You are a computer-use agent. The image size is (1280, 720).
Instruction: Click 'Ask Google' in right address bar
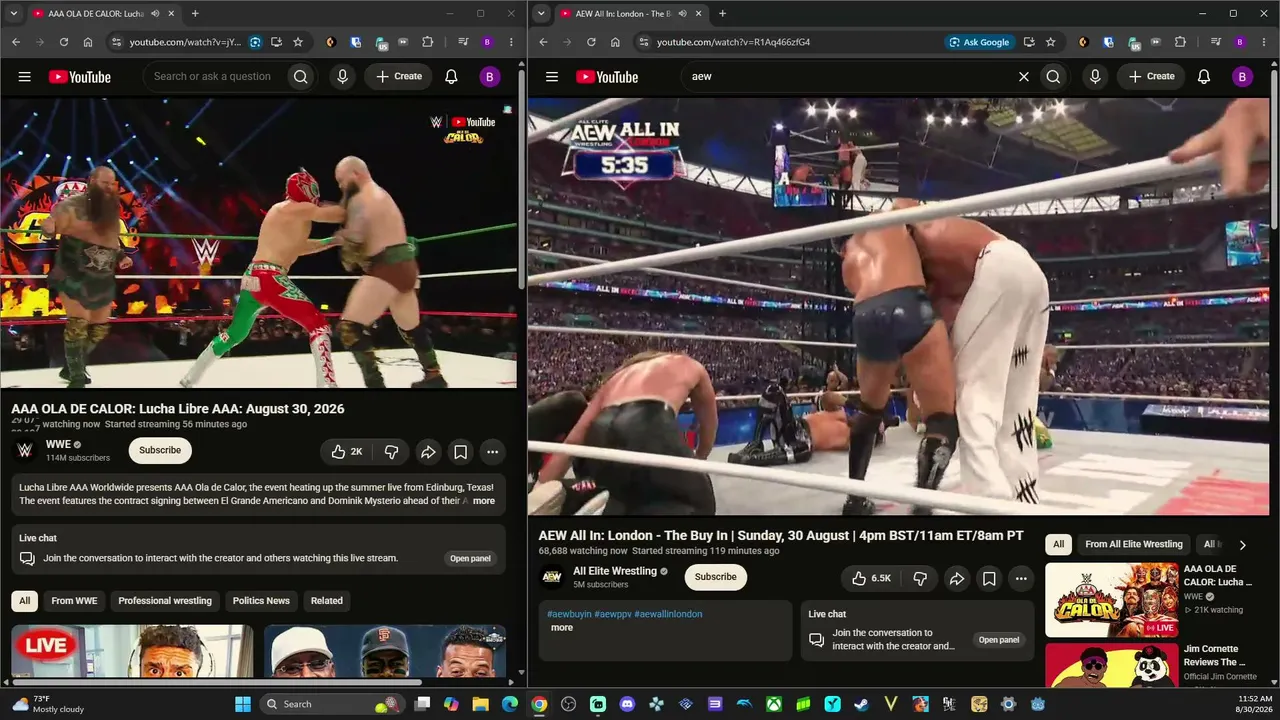point(980,42)
